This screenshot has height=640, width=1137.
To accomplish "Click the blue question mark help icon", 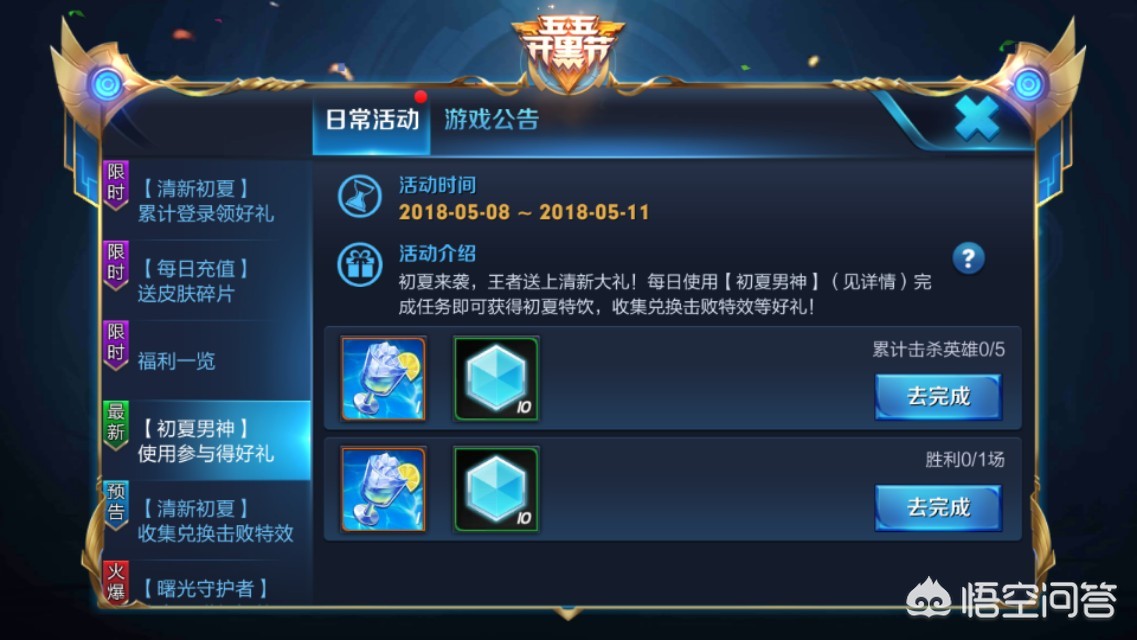I will pyautogui.click(x=968, y=258).
